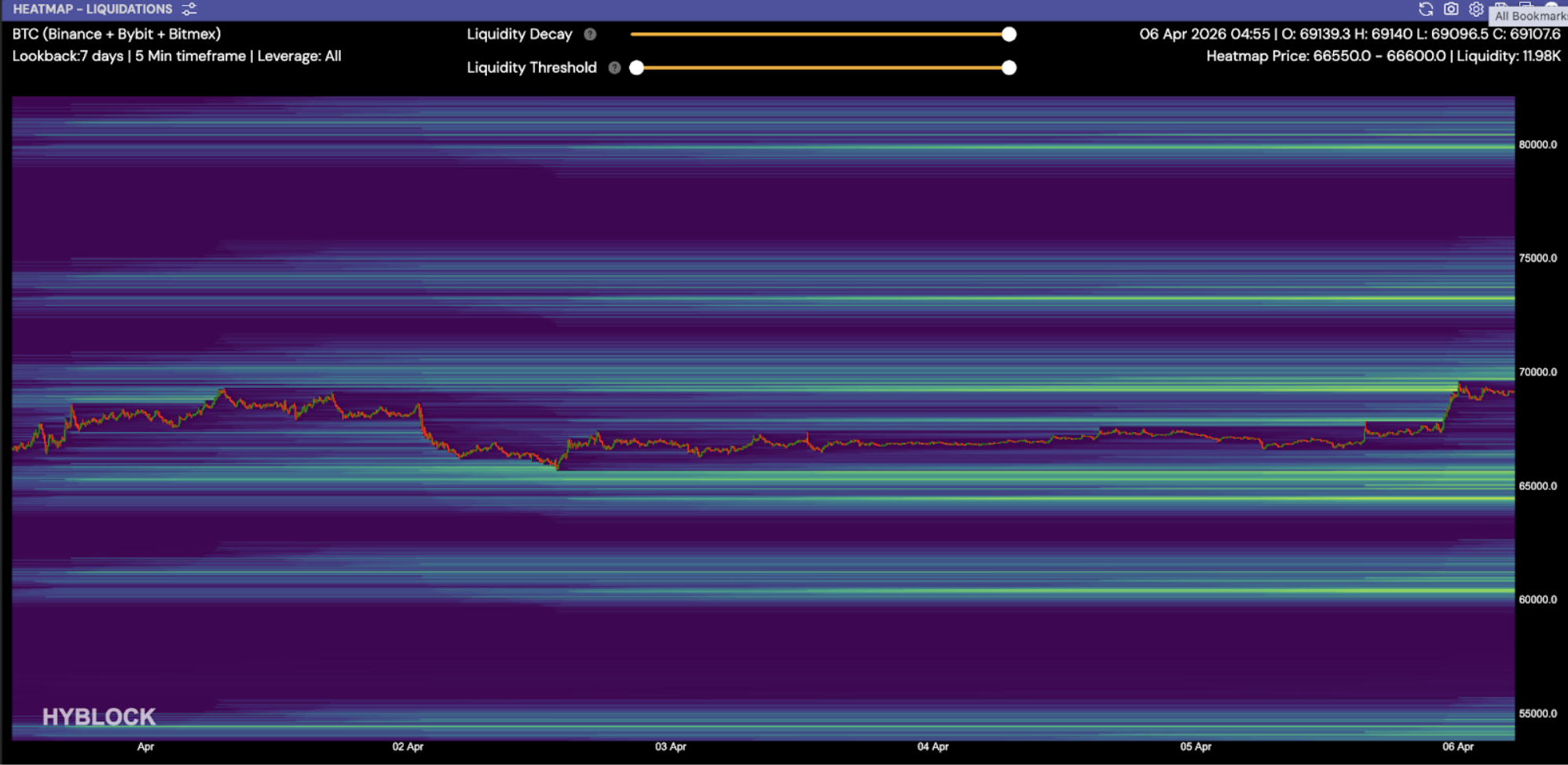The height and width of the screenshot is (765, 1568).
Task: Click the refresh data icon
Action: click(x=1426, y=9)
